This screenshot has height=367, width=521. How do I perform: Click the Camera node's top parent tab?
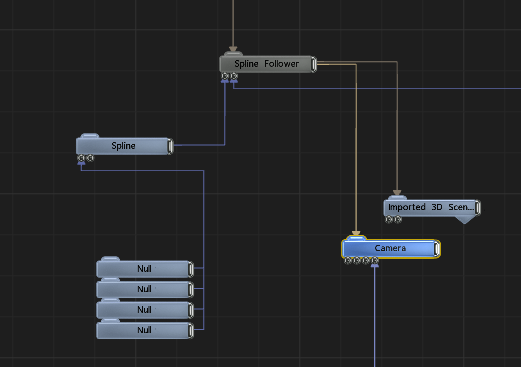click(356, 238)
